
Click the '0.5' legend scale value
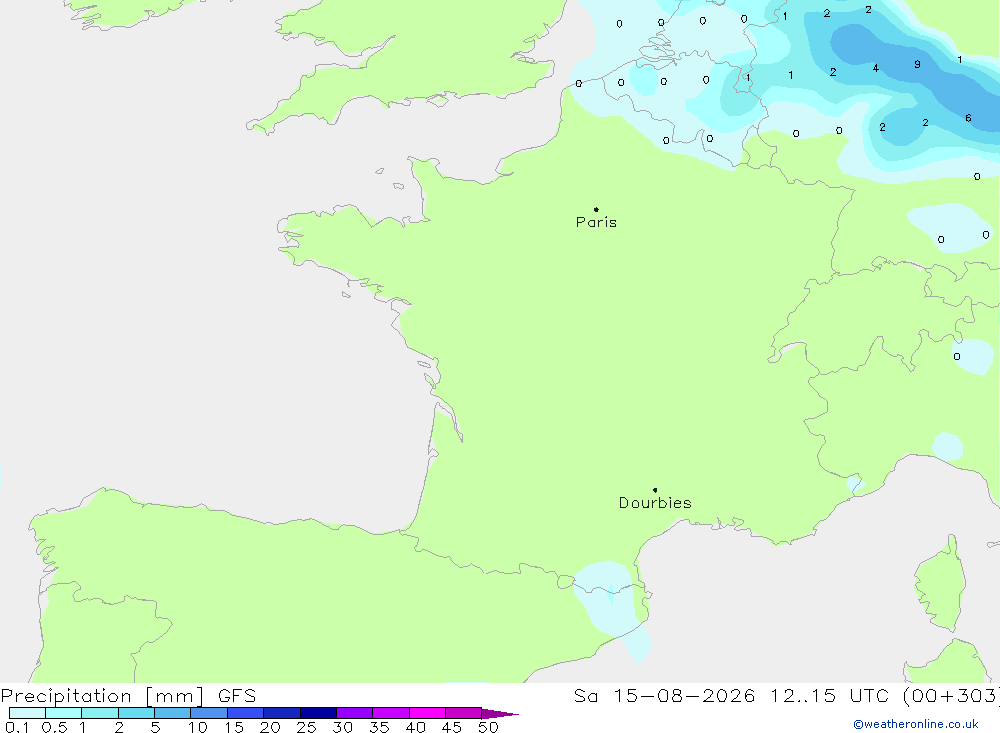pyautogui.click(x=54, y=727)
